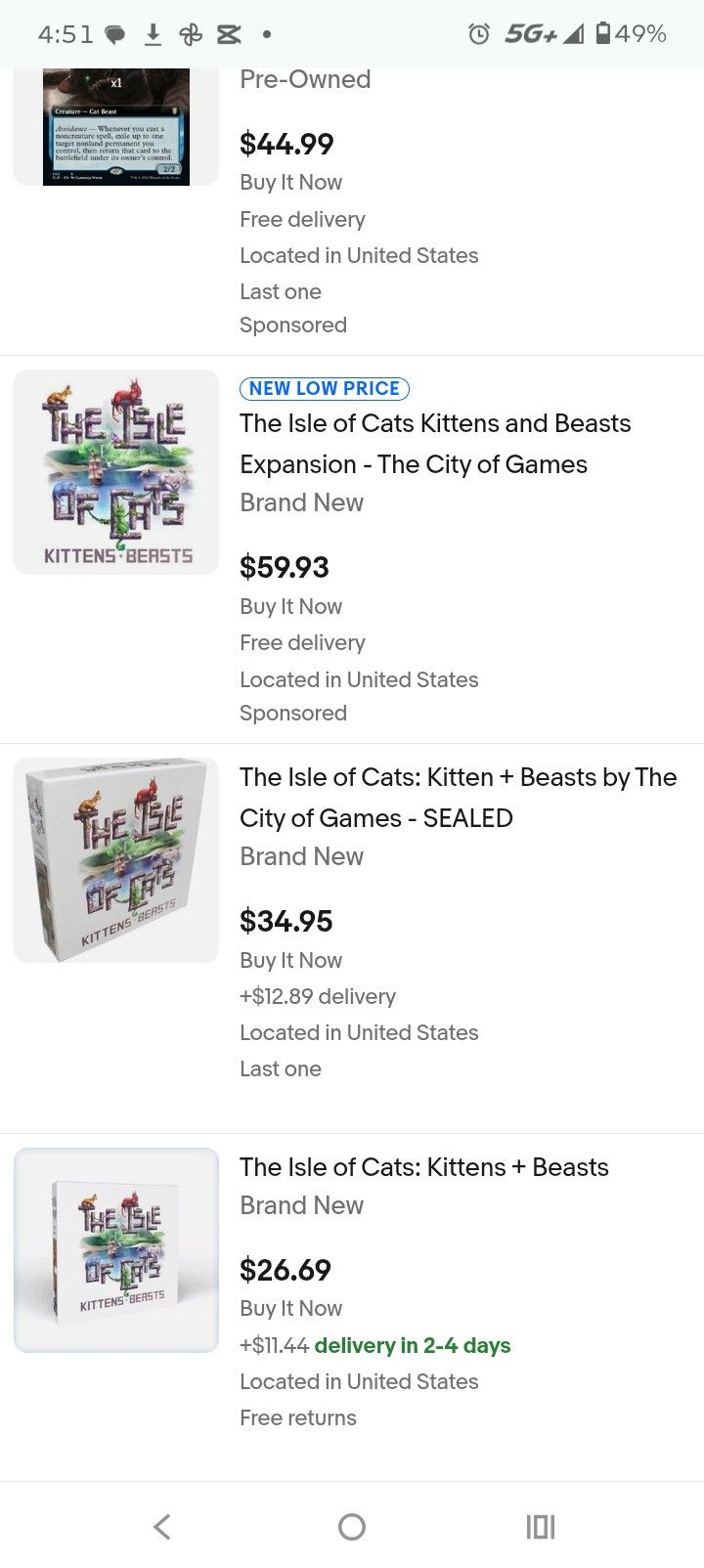
Task: Tap the NEW LOW PRICE badge
Action: coord(325,388)
